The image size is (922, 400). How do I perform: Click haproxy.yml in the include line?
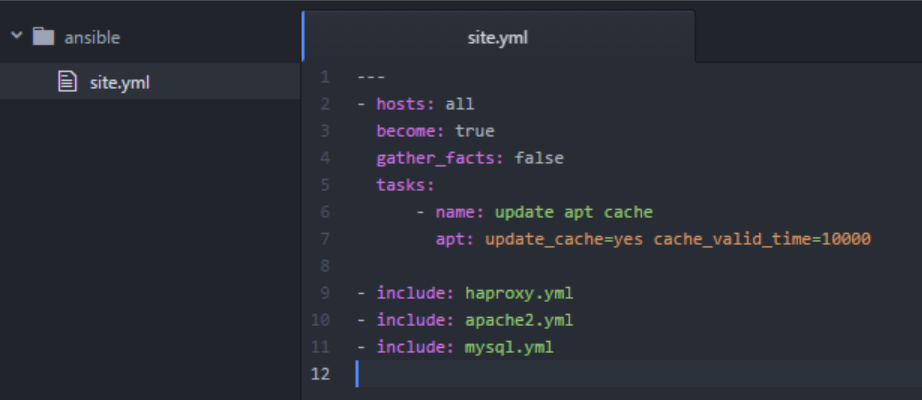519,293
